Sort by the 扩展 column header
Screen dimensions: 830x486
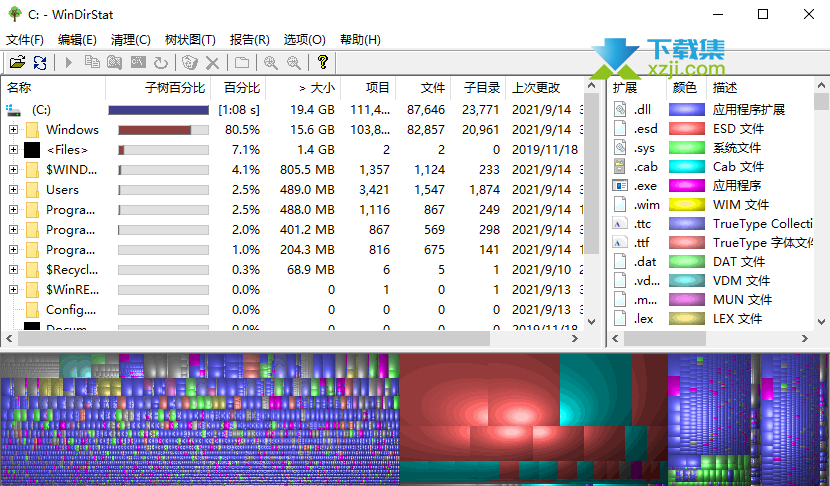pyautogui.click(x=637, y=88)
